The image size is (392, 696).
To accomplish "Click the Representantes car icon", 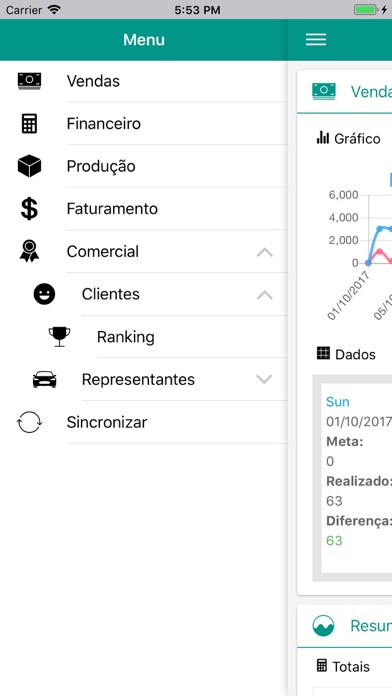I will coord(44,380).
